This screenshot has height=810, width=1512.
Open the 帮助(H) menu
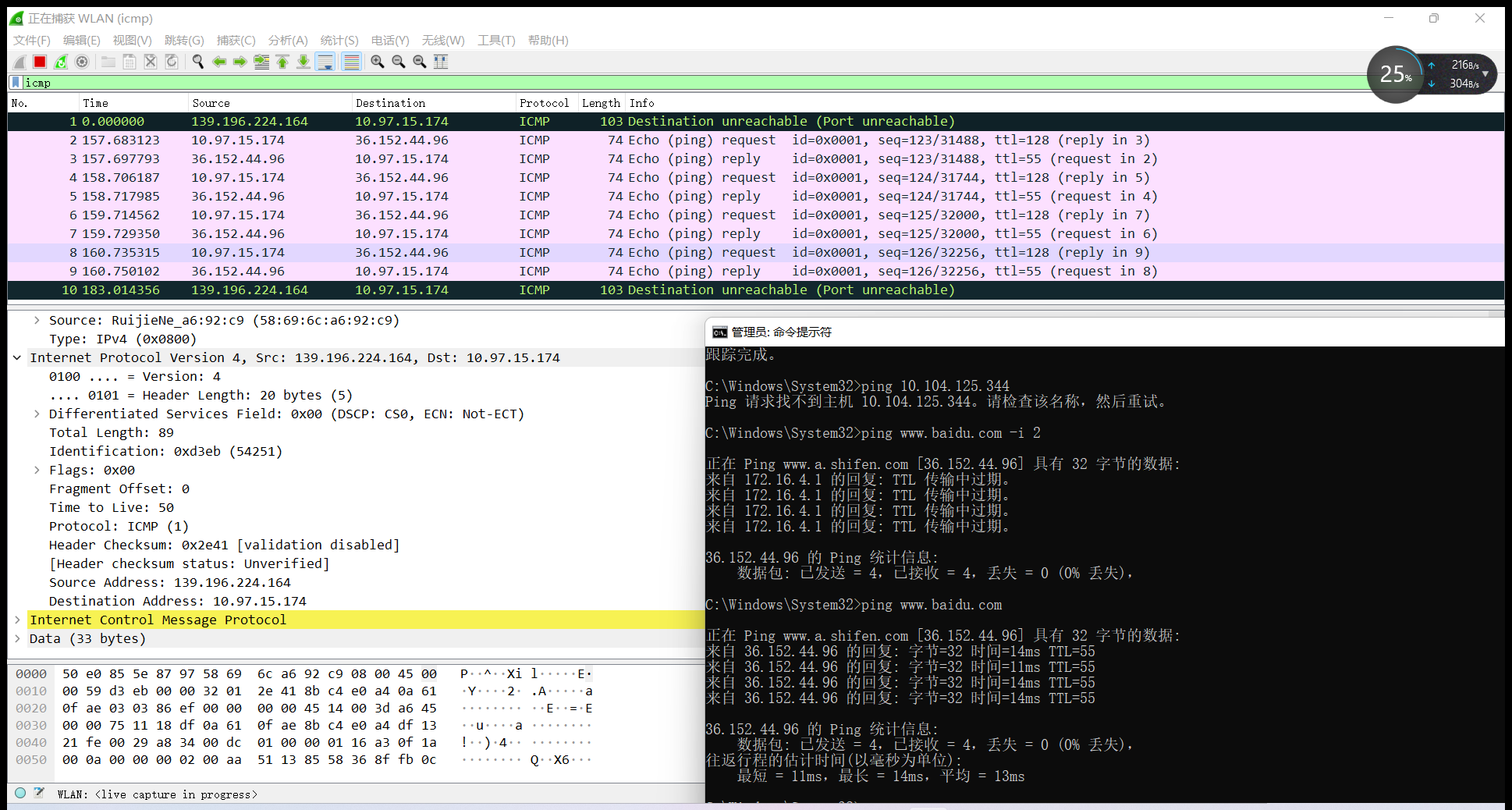(548, 40)
